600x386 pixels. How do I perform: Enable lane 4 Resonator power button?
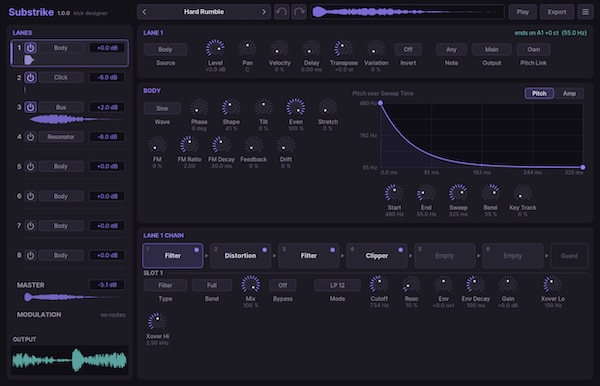[x=31, y=137]
